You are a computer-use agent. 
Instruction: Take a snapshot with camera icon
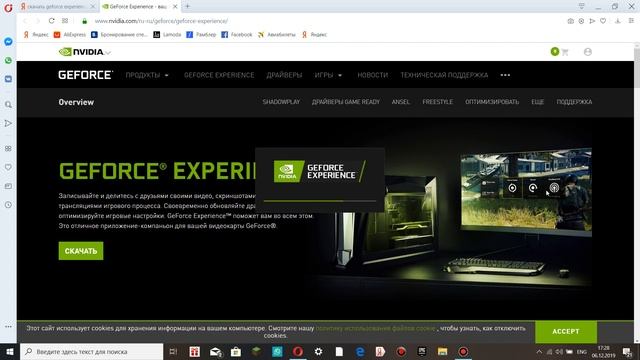coord(571,21)
